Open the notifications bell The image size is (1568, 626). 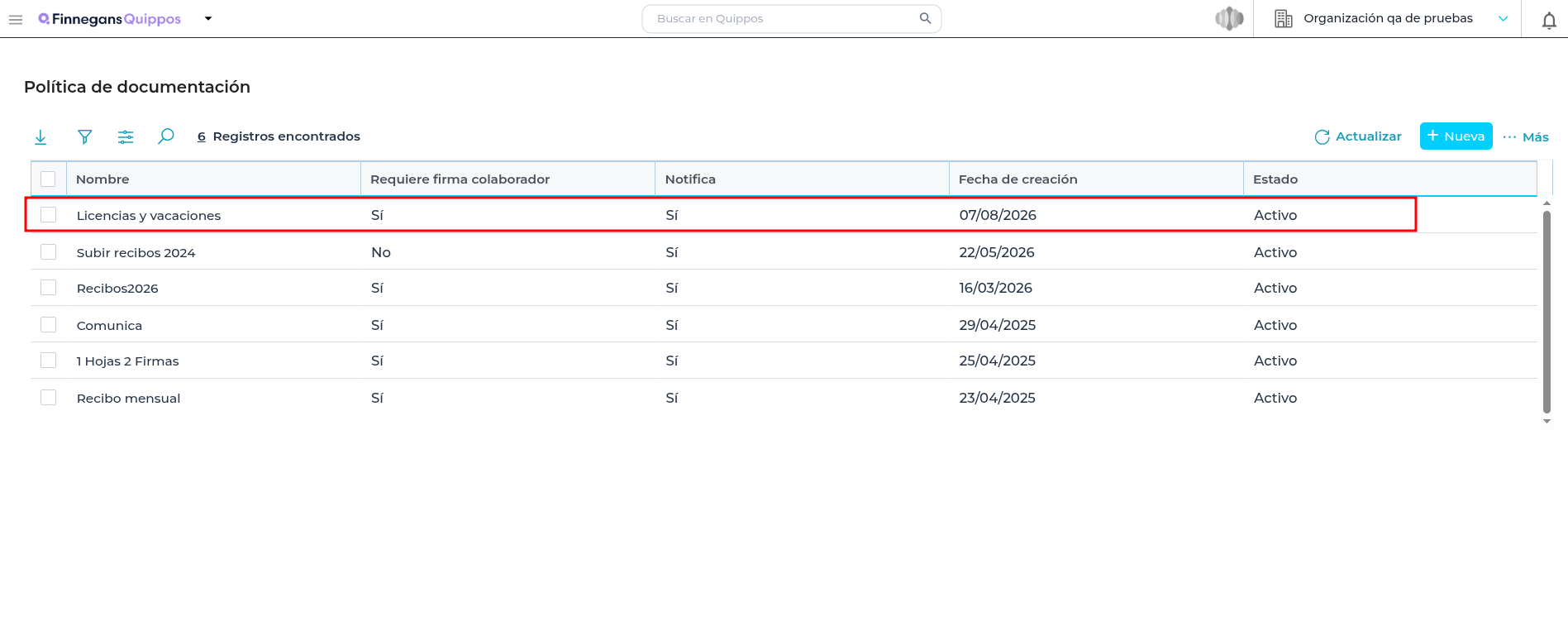click(1549, 21)
